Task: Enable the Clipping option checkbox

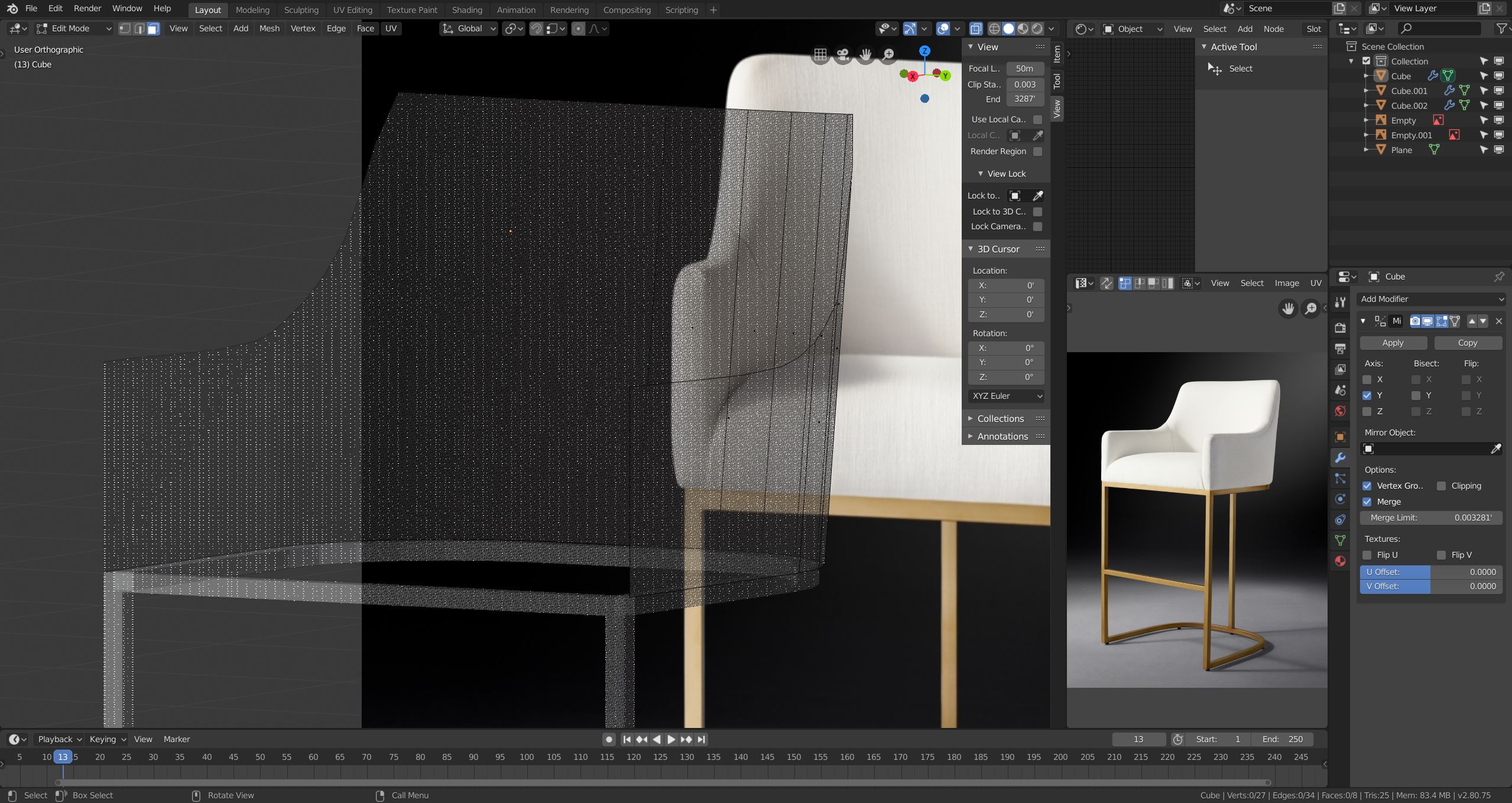Action: tap(1441, 486)
